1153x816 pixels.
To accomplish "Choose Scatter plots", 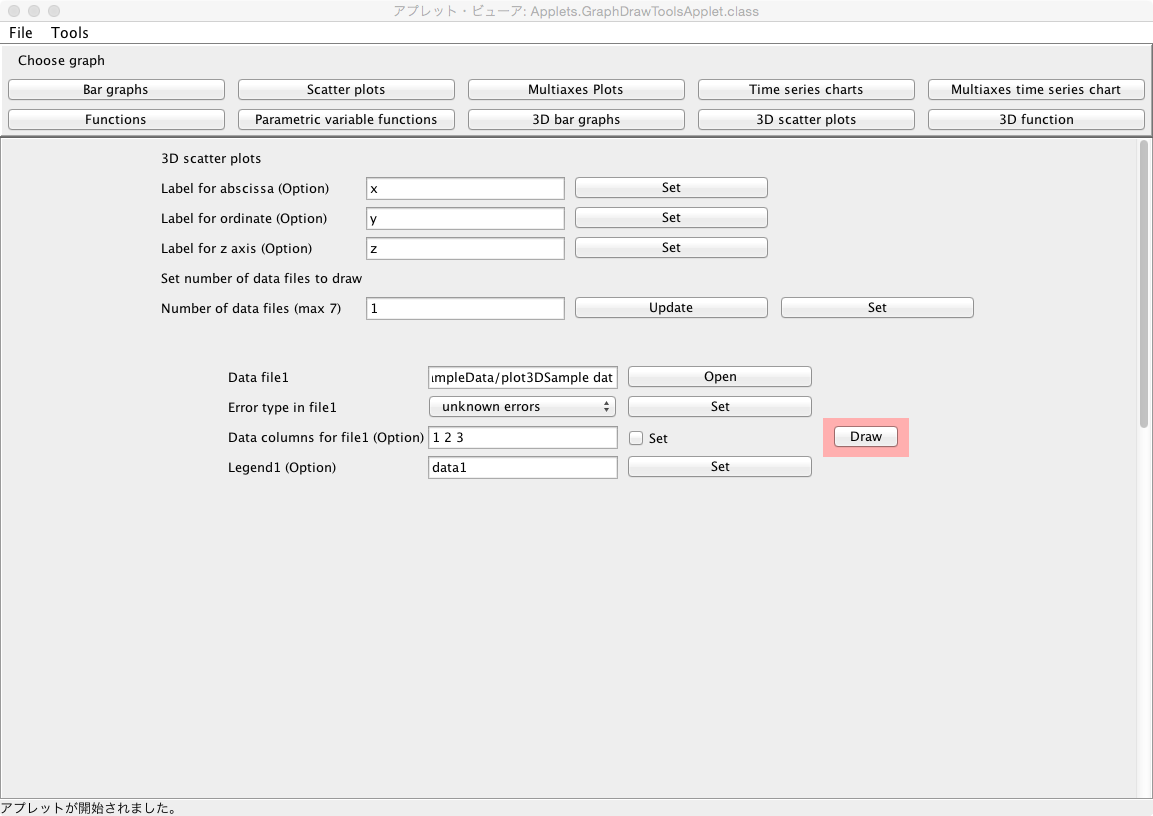I will coord(346,90).
